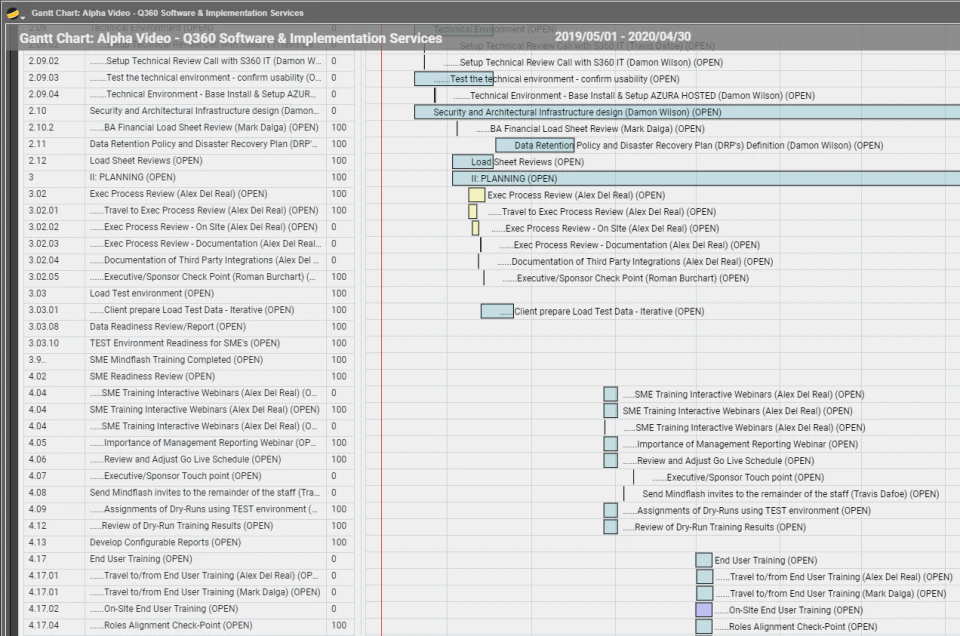The height and width of the screenshot is (636, 960).
Task: Select the Review of Dry-Run Training Results block
Action: pos(610,527)
